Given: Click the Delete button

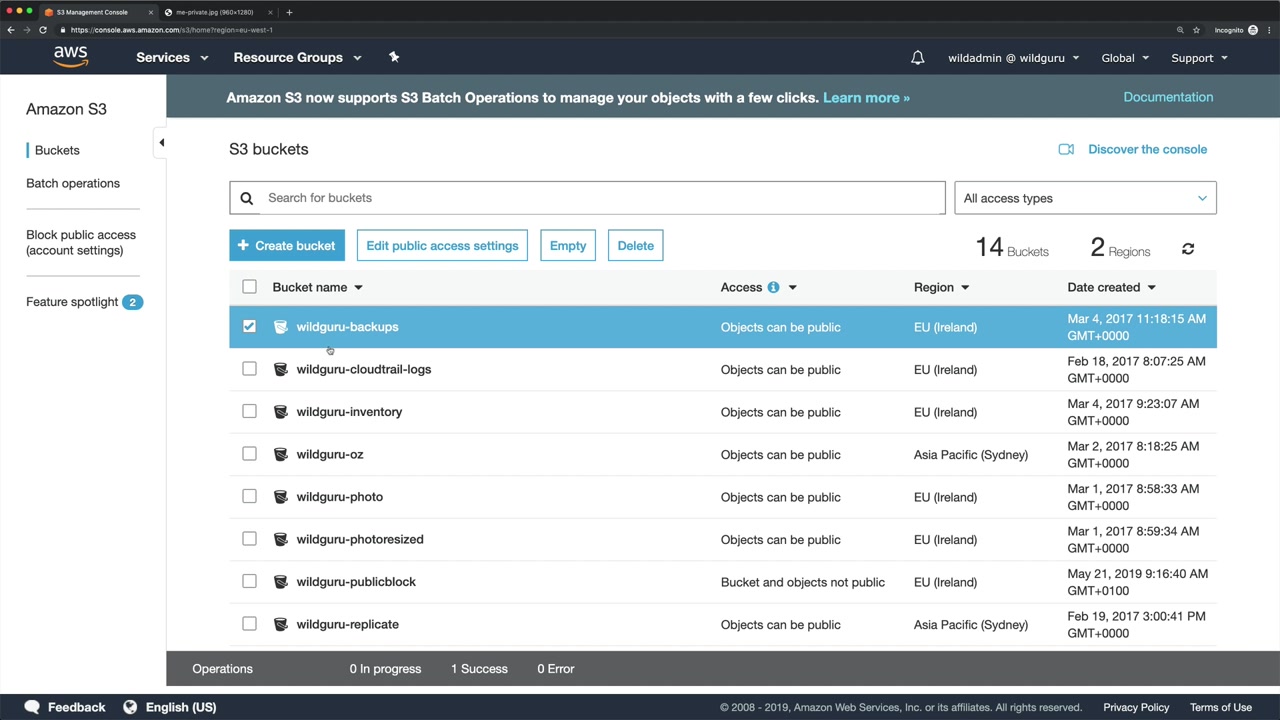Looking at the screenshot, I should 636,245.
